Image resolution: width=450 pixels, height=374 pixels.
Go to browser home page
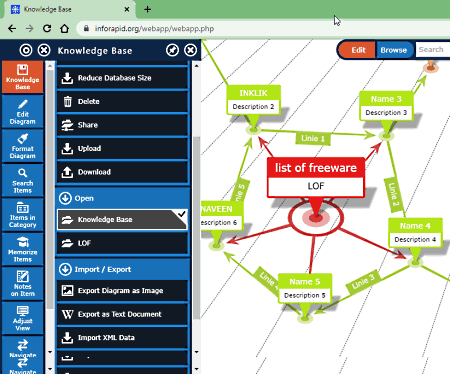64,29
